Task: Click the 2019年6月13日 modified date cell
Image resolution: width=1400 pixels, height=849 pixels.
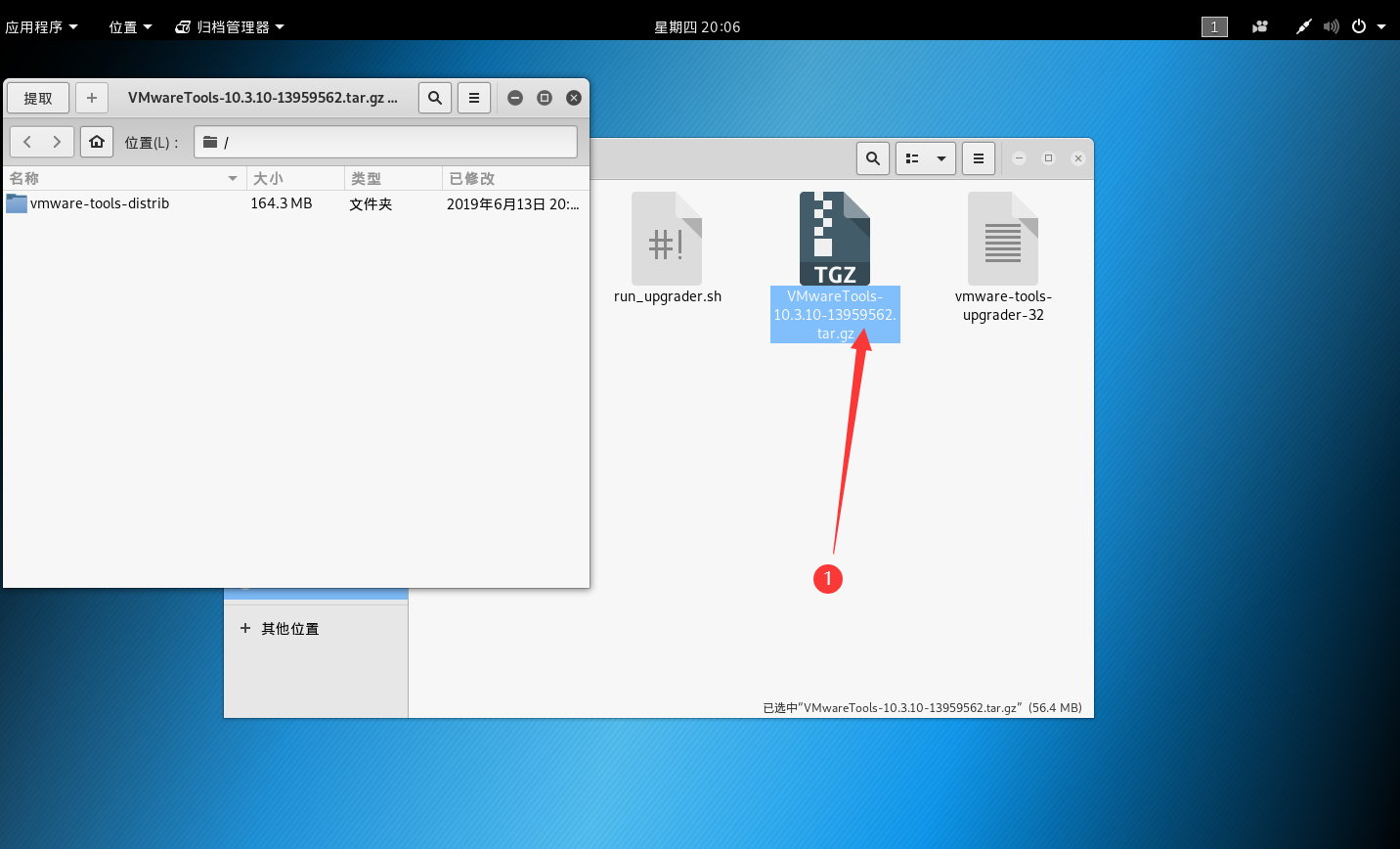Action: pyautogui.click(x=513, y=203)
